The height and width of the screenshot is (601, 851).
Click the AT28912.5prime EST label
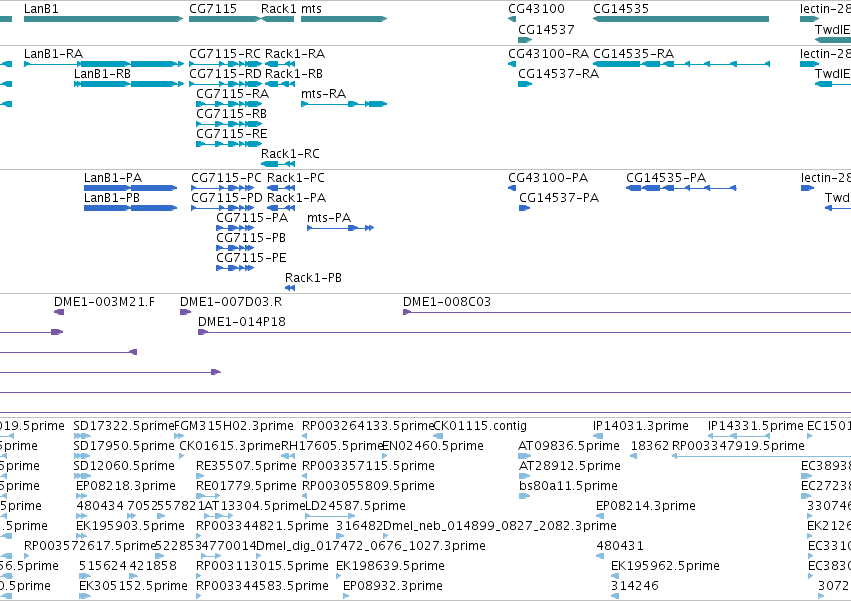click(569, 466)
